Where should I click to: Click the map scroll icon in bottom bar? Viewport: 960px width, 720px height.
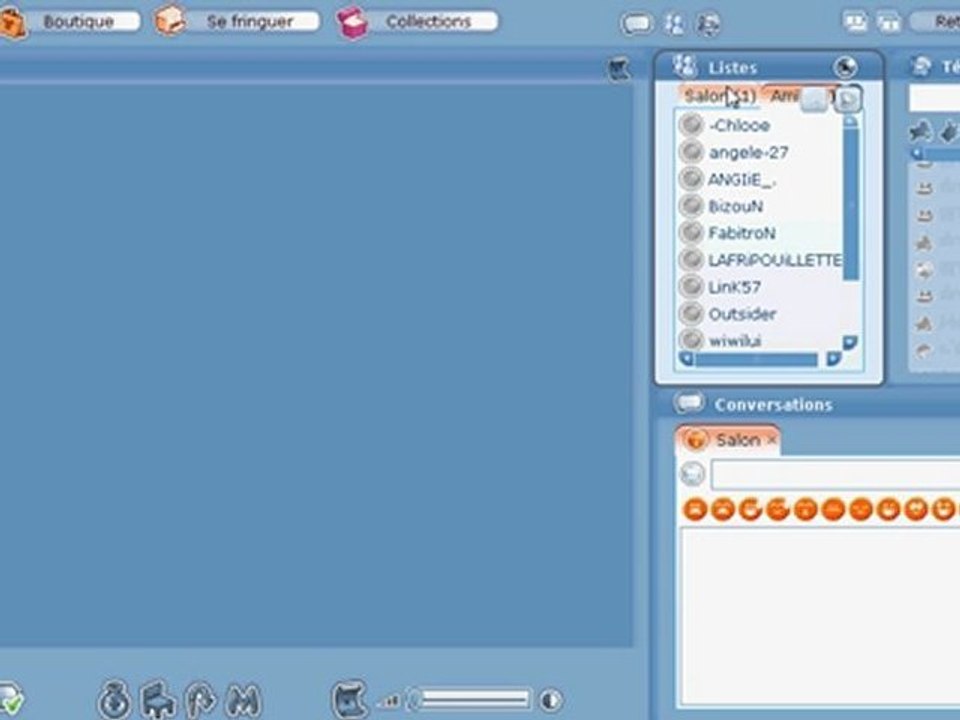pyautogui.click(x=350, y=699)
